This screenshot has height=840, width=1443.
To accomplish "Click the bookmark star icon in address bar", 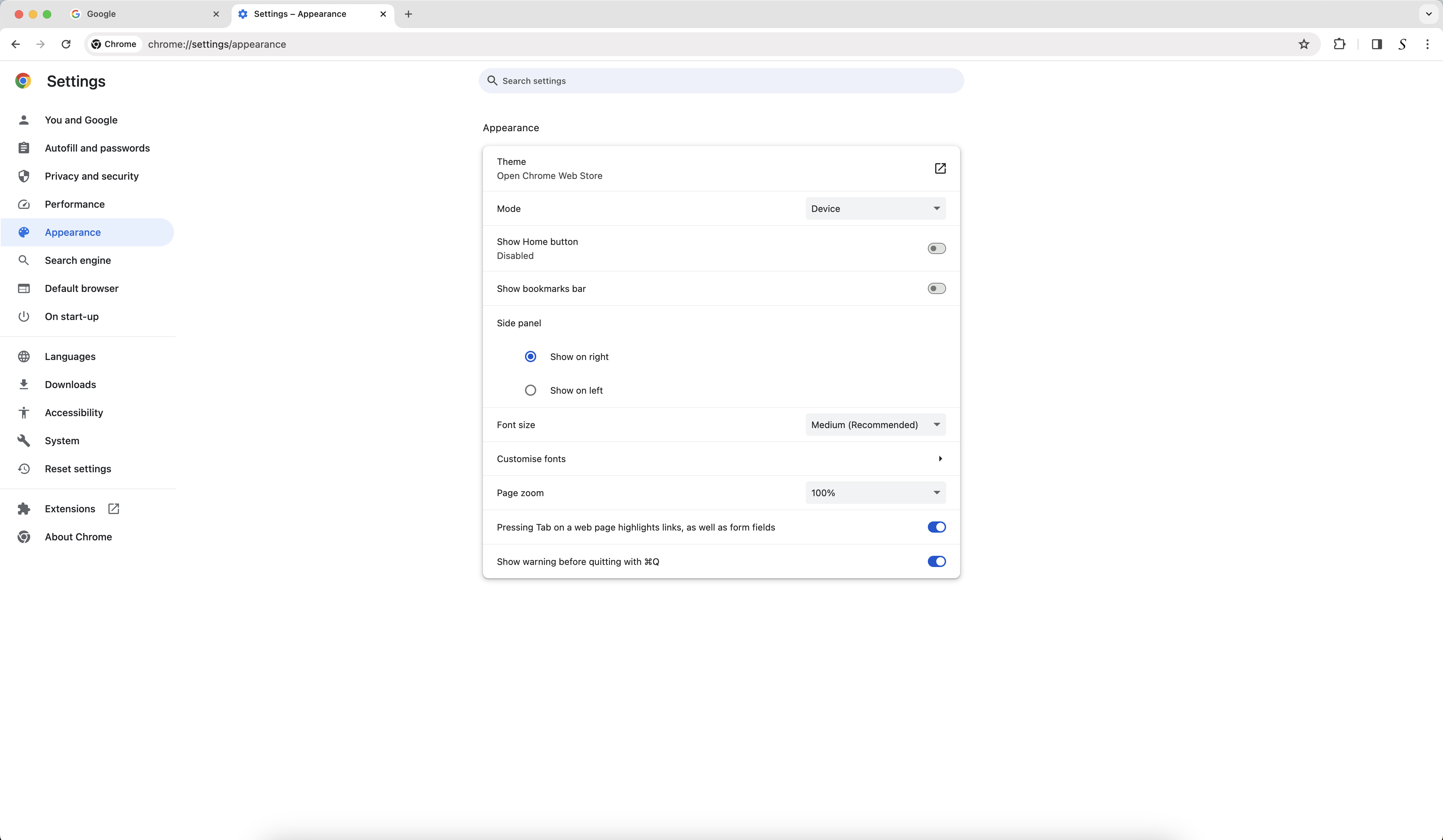I will [x=1304, y=44].
